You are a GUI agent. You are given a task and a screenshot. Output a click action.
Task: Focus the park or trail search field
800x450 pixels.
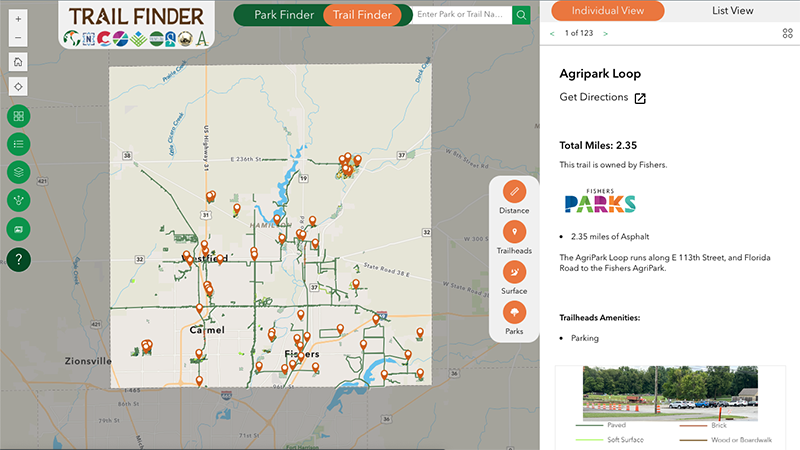tap(461, 14)
